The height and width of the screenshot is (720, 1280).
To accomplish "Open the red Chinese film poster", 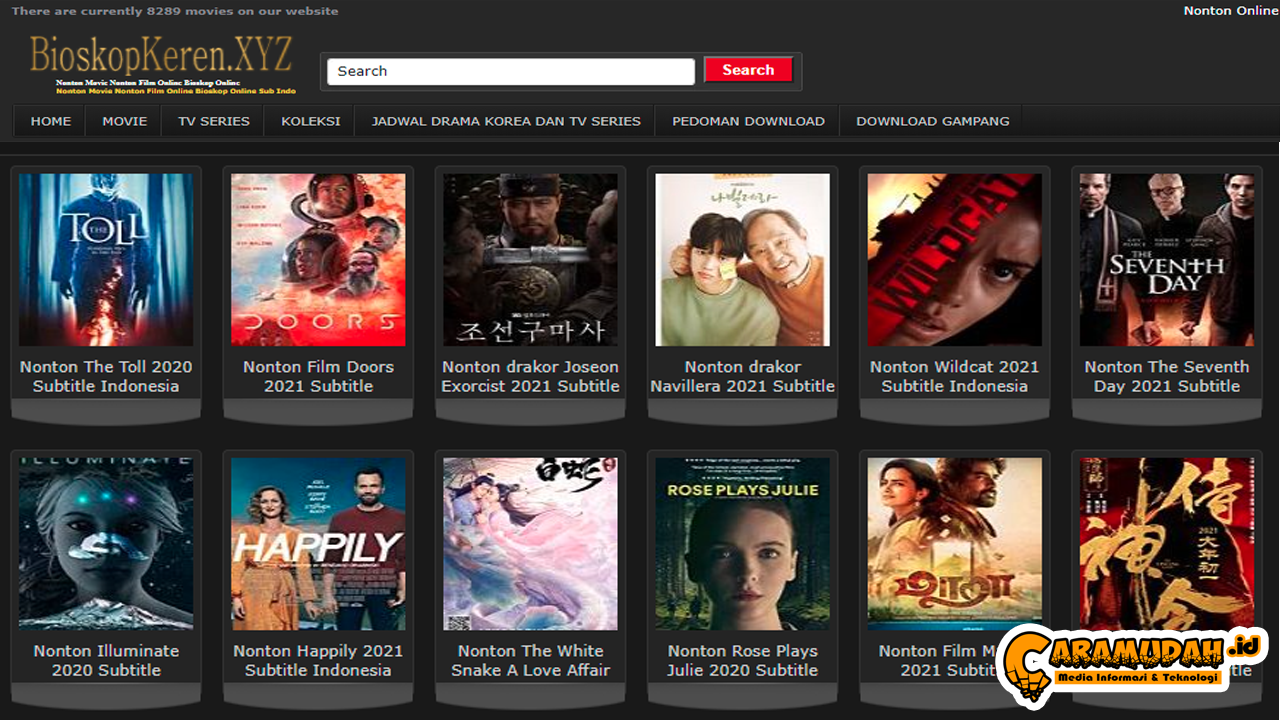I will point(1166,544).
